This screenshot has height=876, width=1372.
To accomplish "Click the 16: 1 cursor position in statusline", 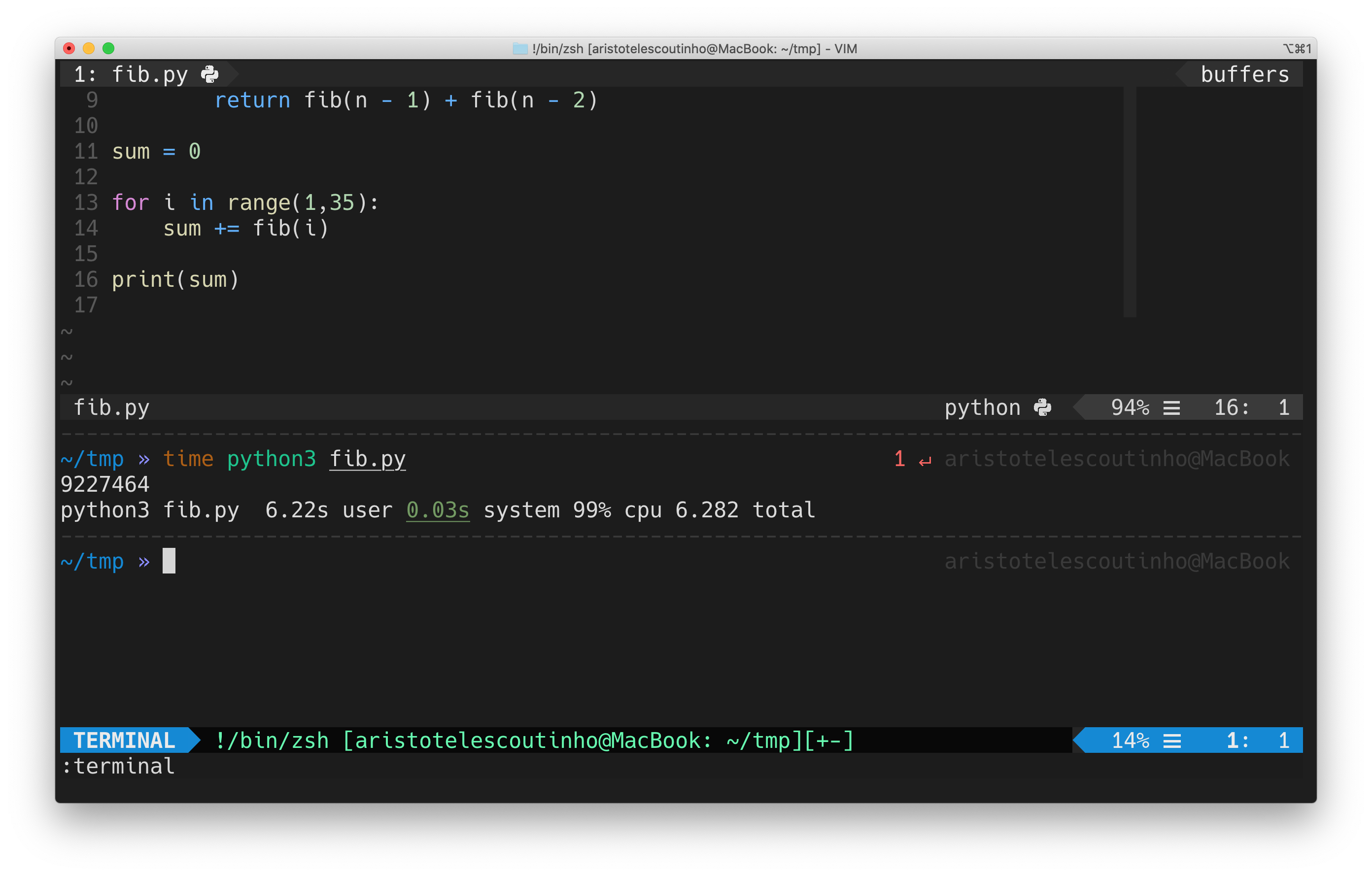I will [x=1252, y=408].
